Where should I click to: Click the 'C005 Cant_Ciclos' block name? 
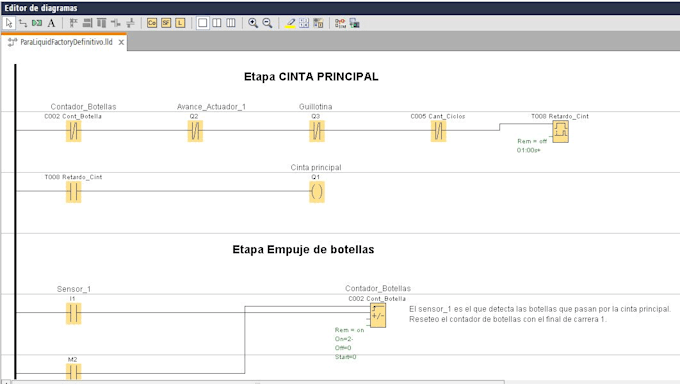(x=438, y=116)
